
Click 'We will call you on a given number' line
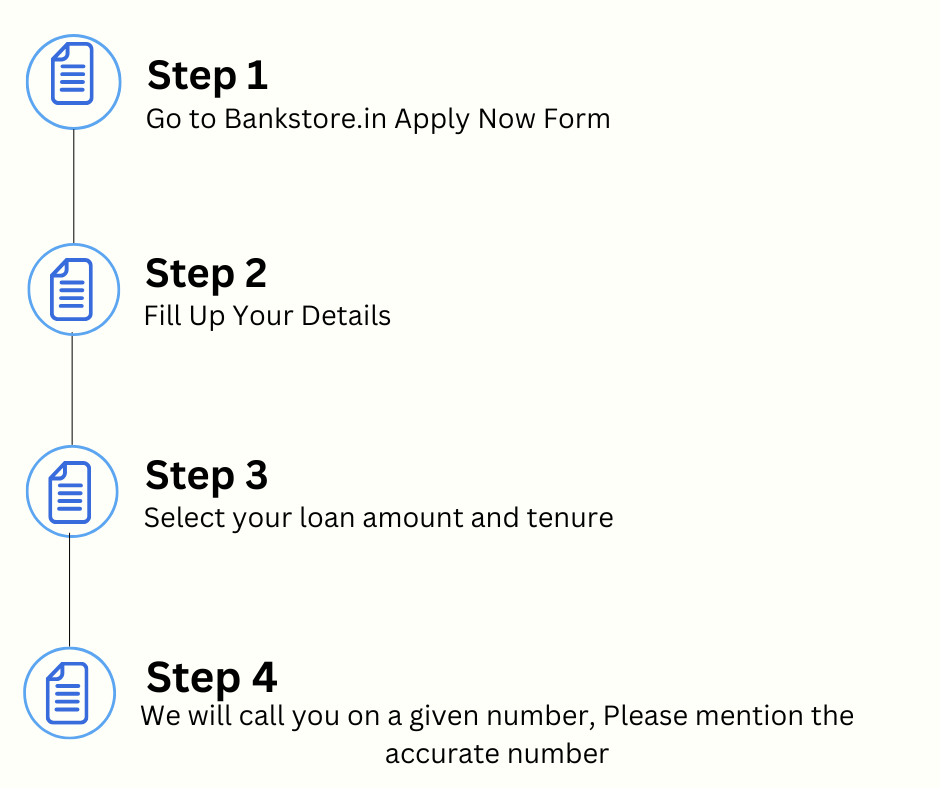coord(497,716)
